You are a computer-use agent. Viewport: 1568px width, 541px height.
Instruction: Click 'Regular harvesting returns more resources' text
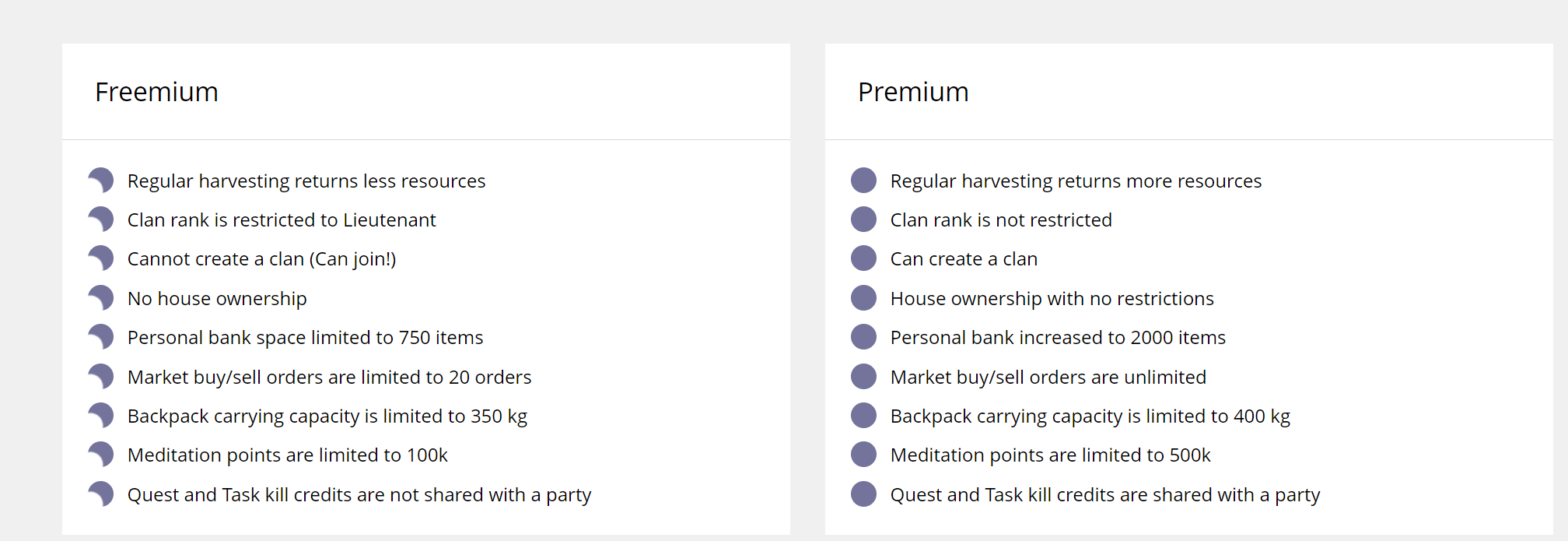1076,181
